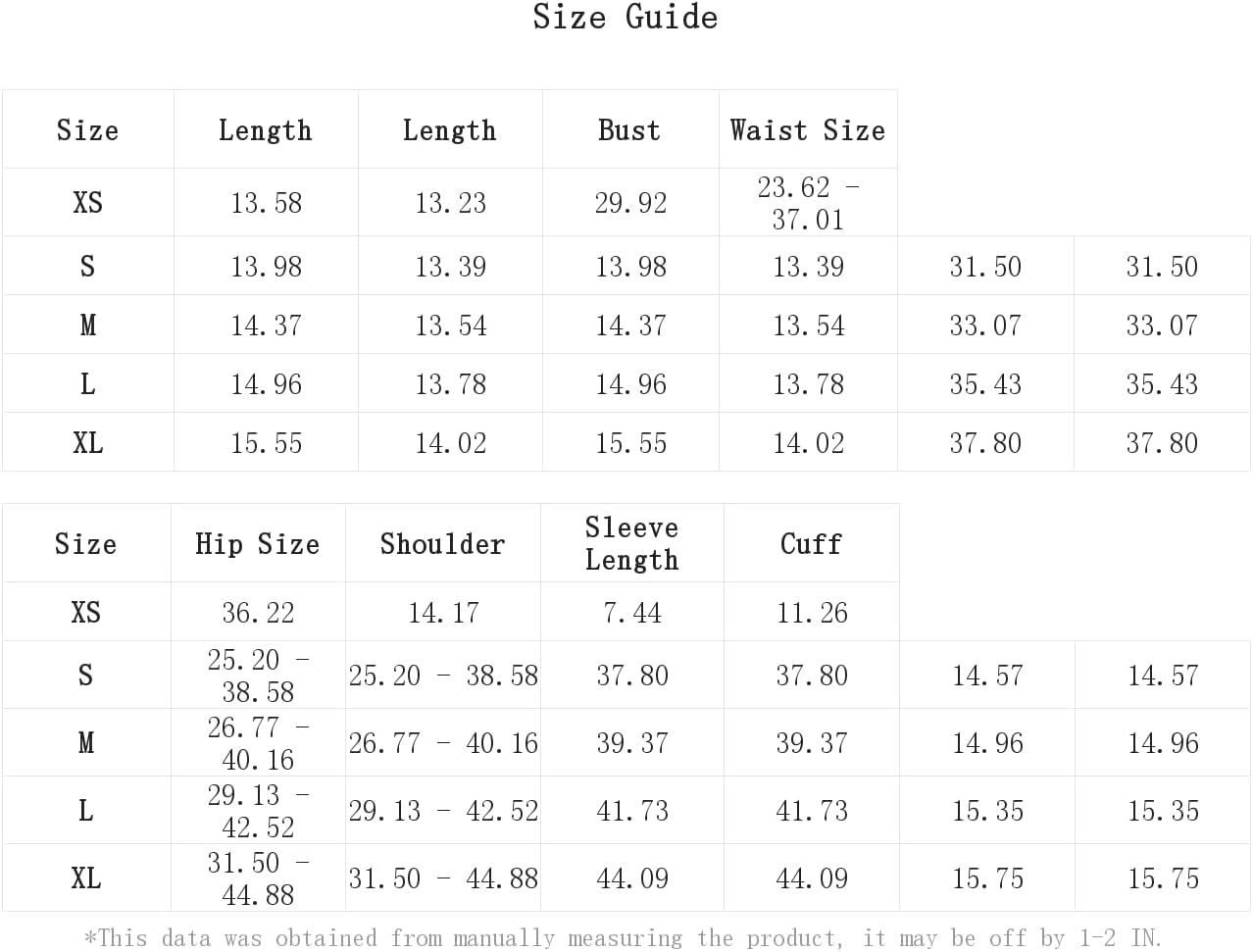Select the 36.22 hip size cell
This screenshot has height=952, width=1253.
point(258,612)
